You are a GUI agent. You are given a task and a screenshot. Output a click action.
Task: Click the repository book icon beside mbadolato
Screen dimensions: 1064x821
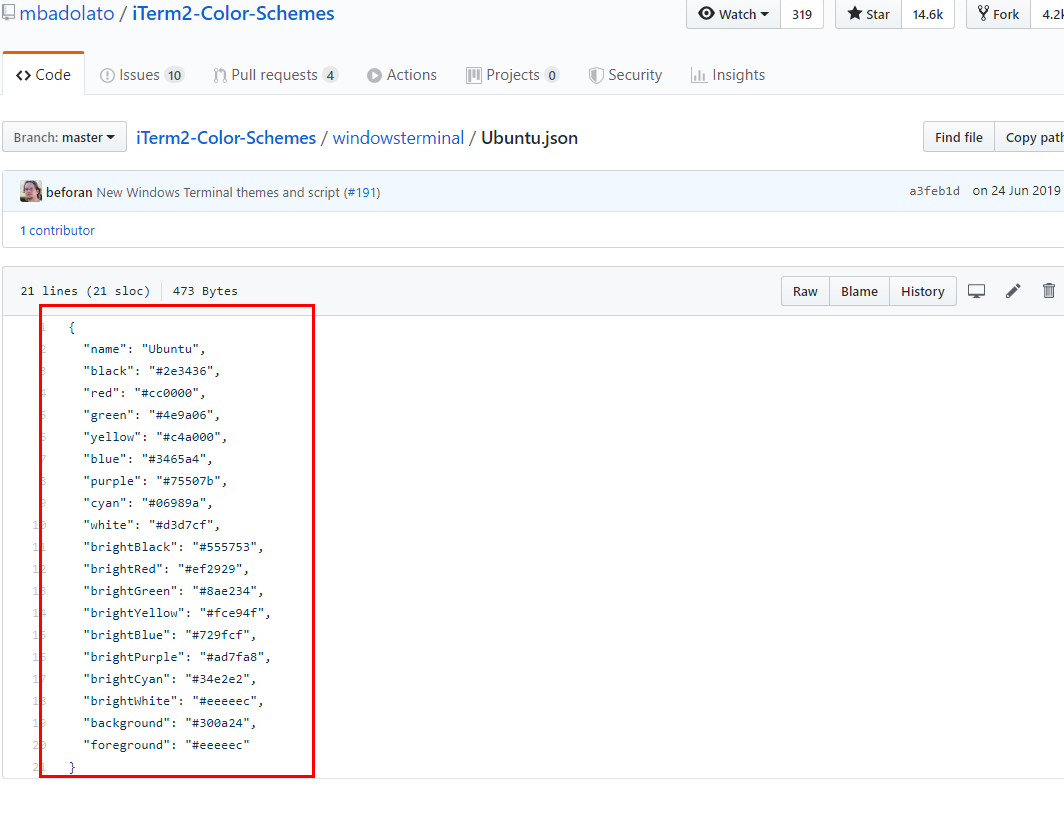pos(10,13)
